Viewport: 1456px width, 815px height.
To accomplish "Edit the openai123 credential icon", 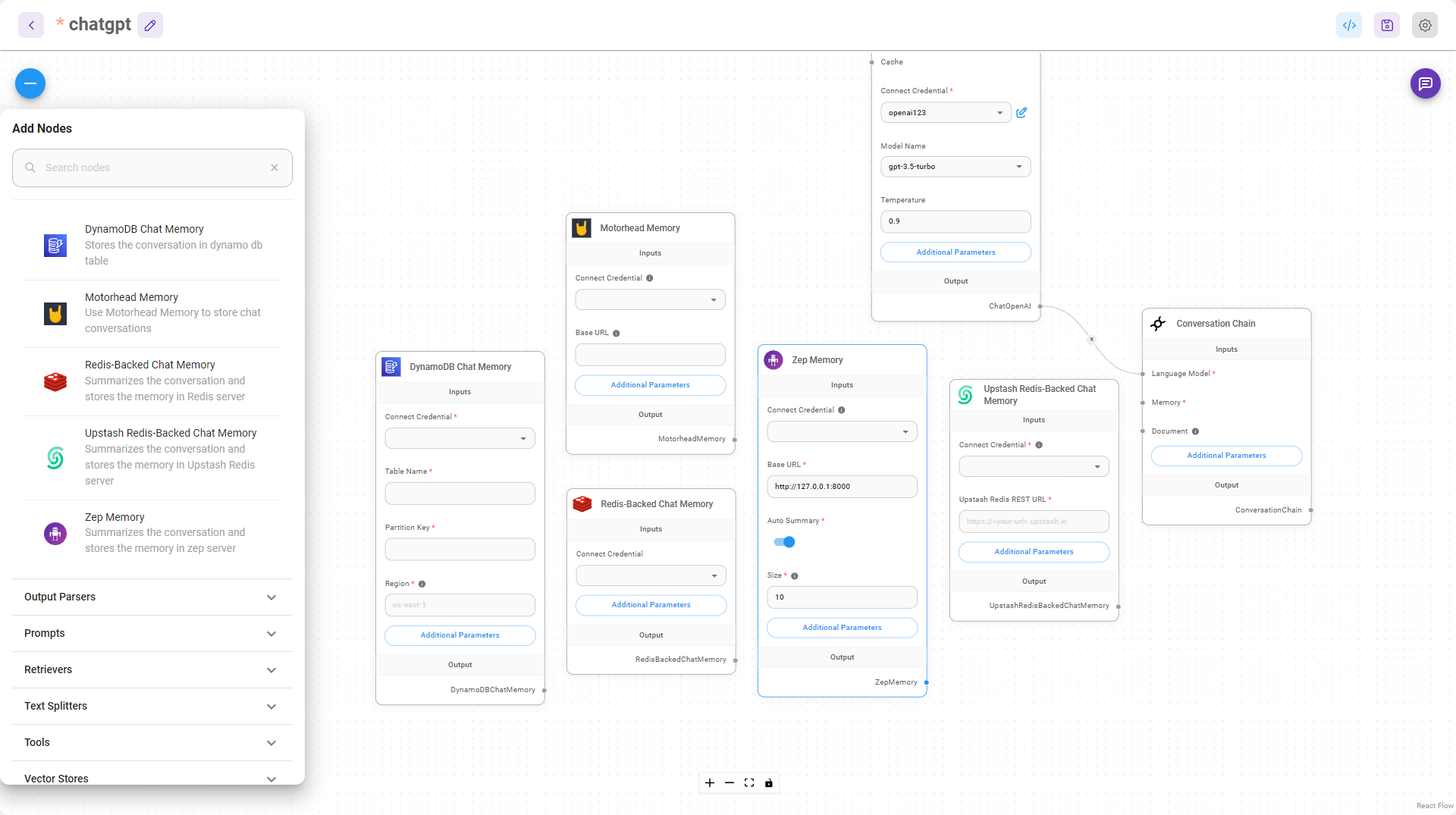I will [1021, 113].
